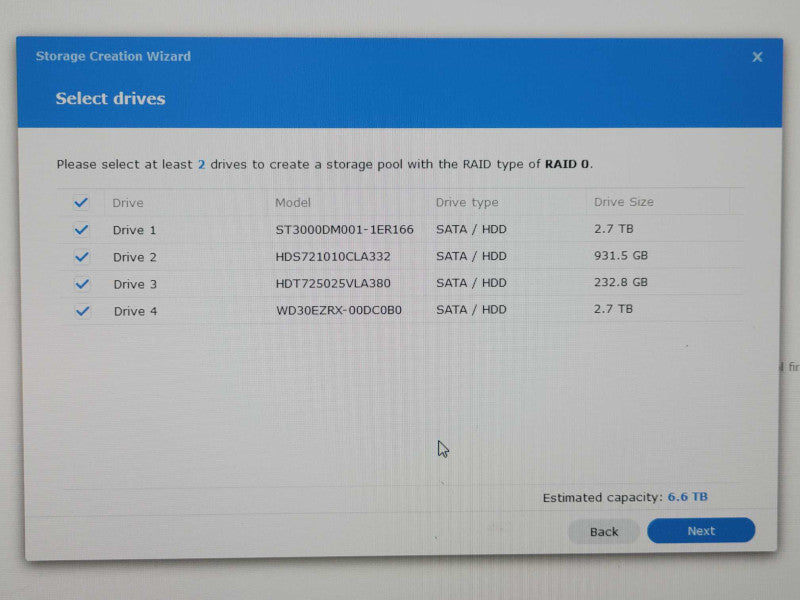Select the Drive 2 row label

tap(135, 257)
